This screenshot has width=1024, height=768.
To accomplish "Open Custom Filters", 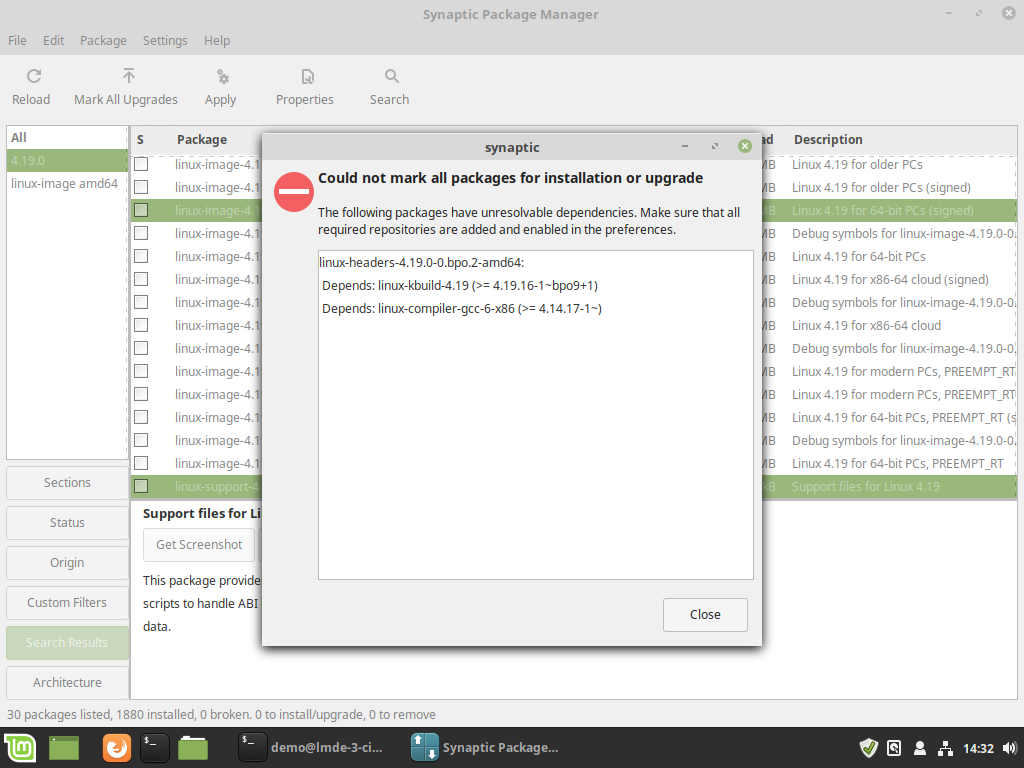I will [67, 603].
